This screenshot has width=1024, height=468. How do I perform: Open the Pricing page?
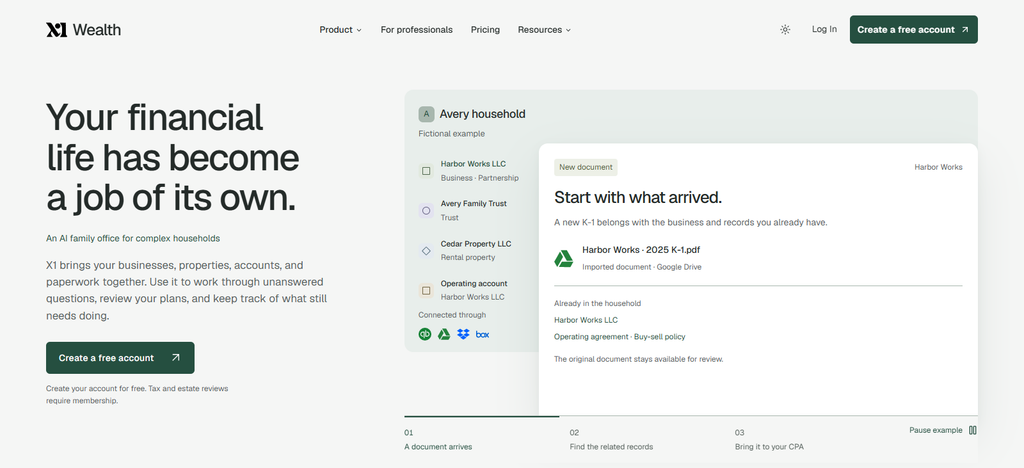[485, 29]
